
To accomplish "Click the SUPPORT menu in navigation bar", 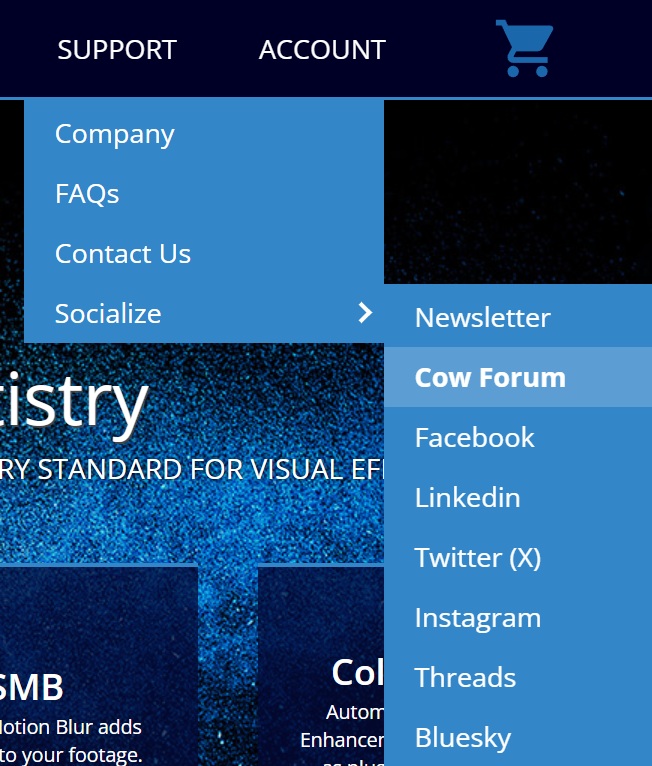I will tap(117, 50).
